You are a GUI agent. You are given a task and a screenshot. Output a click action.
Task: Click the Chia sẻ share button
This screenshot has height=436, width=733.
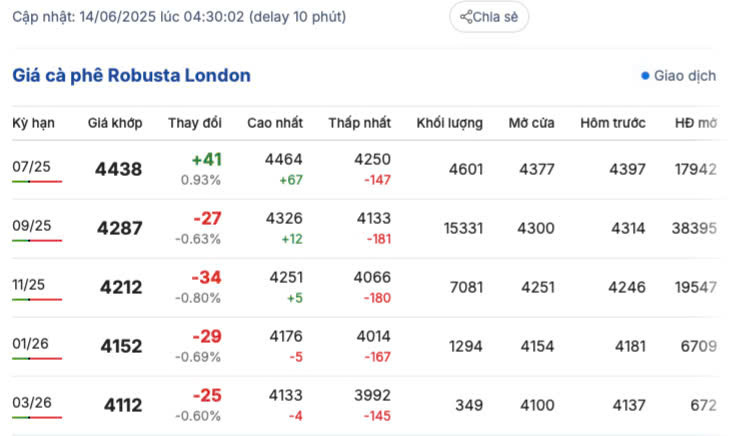coord(489,17)
